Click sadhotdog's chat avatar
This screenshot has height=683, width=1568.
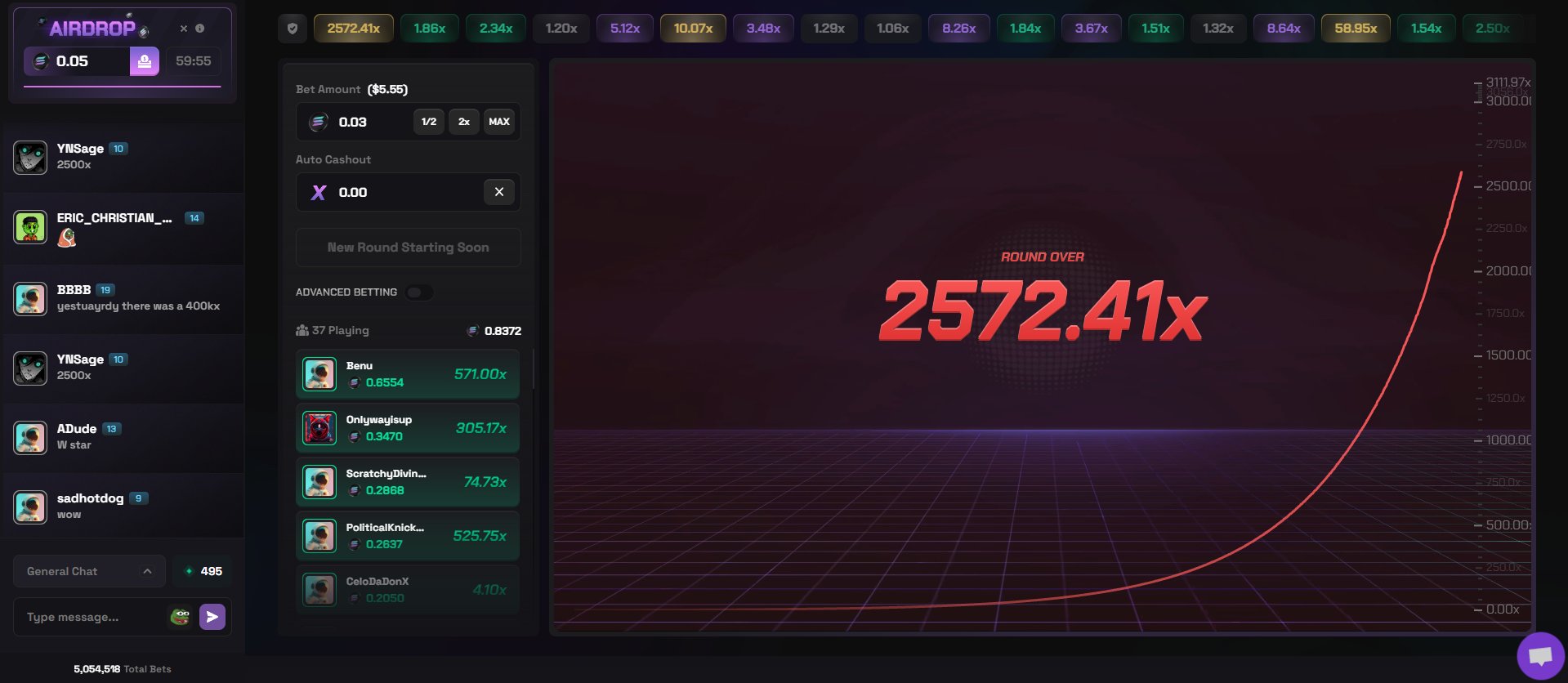30,507
